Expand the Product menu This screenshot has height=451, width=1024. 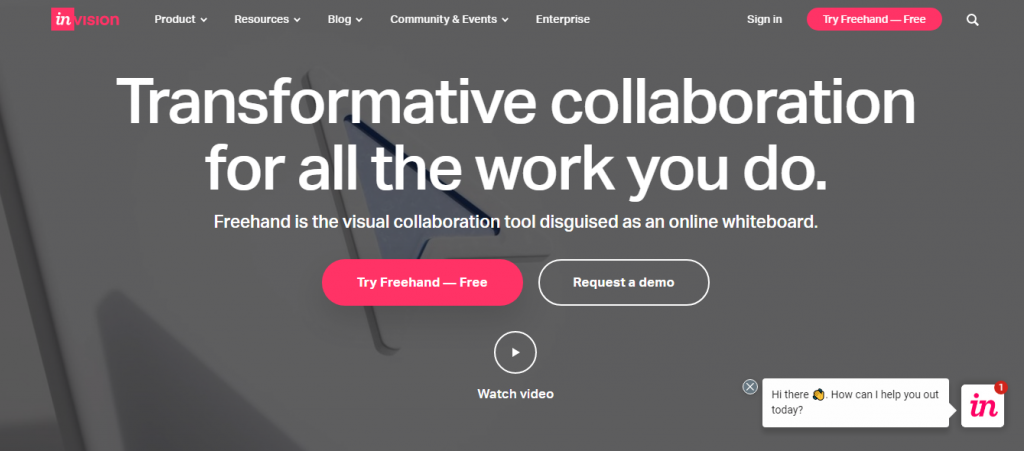coord(181,20)
